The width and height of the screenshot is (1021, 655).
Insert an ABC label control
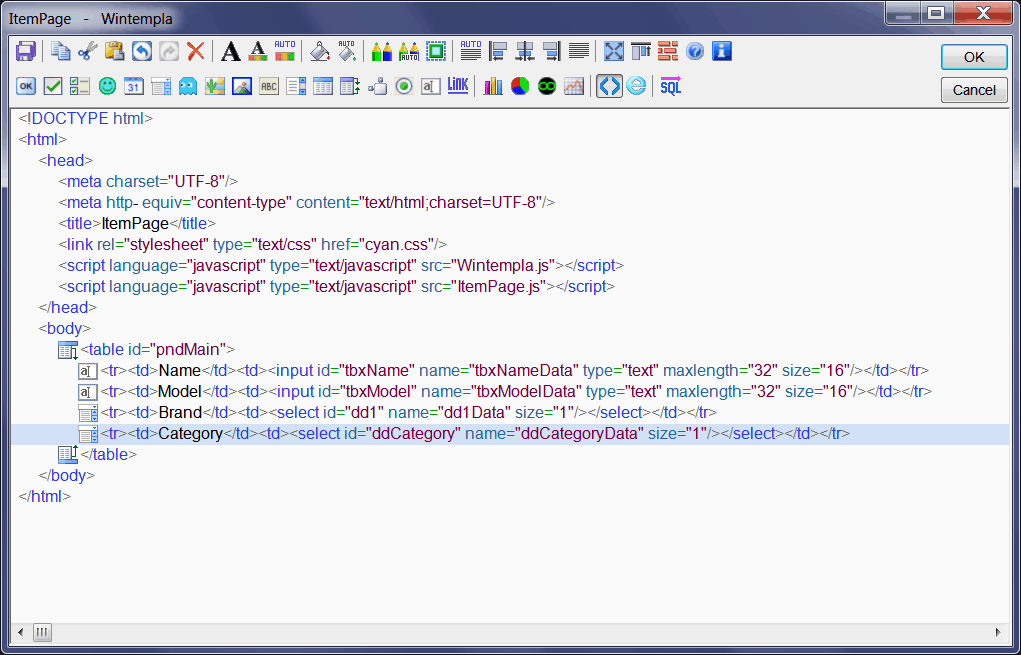click(x=269, y=86)
